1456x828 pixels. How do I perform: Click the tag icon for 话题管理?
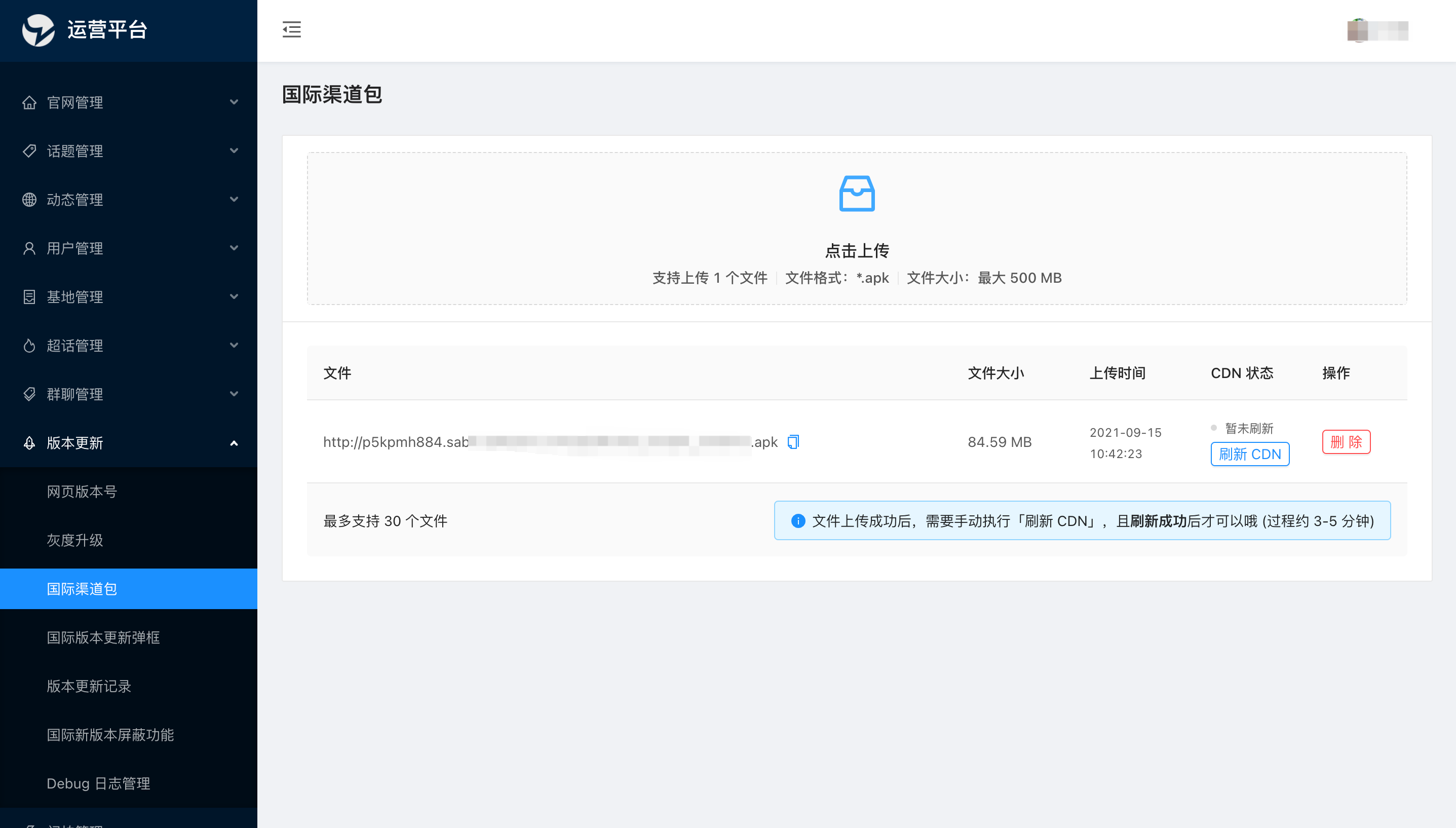[x=29, y=152]
